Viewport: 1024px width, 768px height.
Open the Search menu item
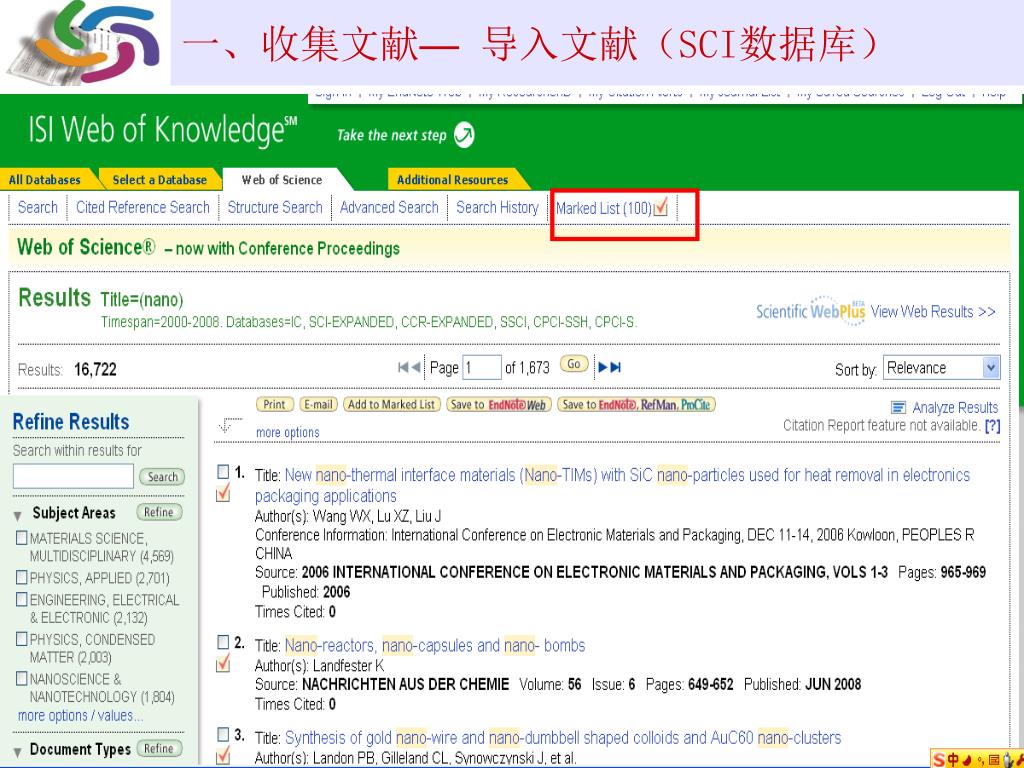38,208
